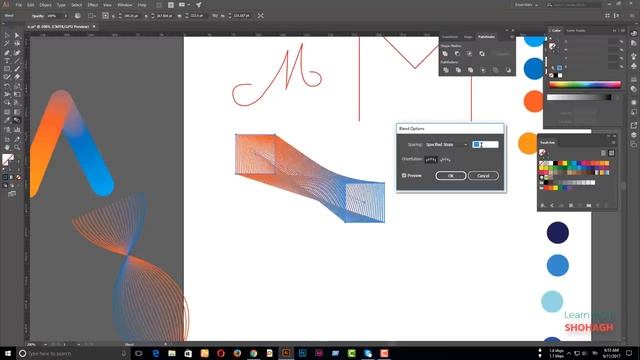
Task: Open the Select menu
Action: point(76,5)
